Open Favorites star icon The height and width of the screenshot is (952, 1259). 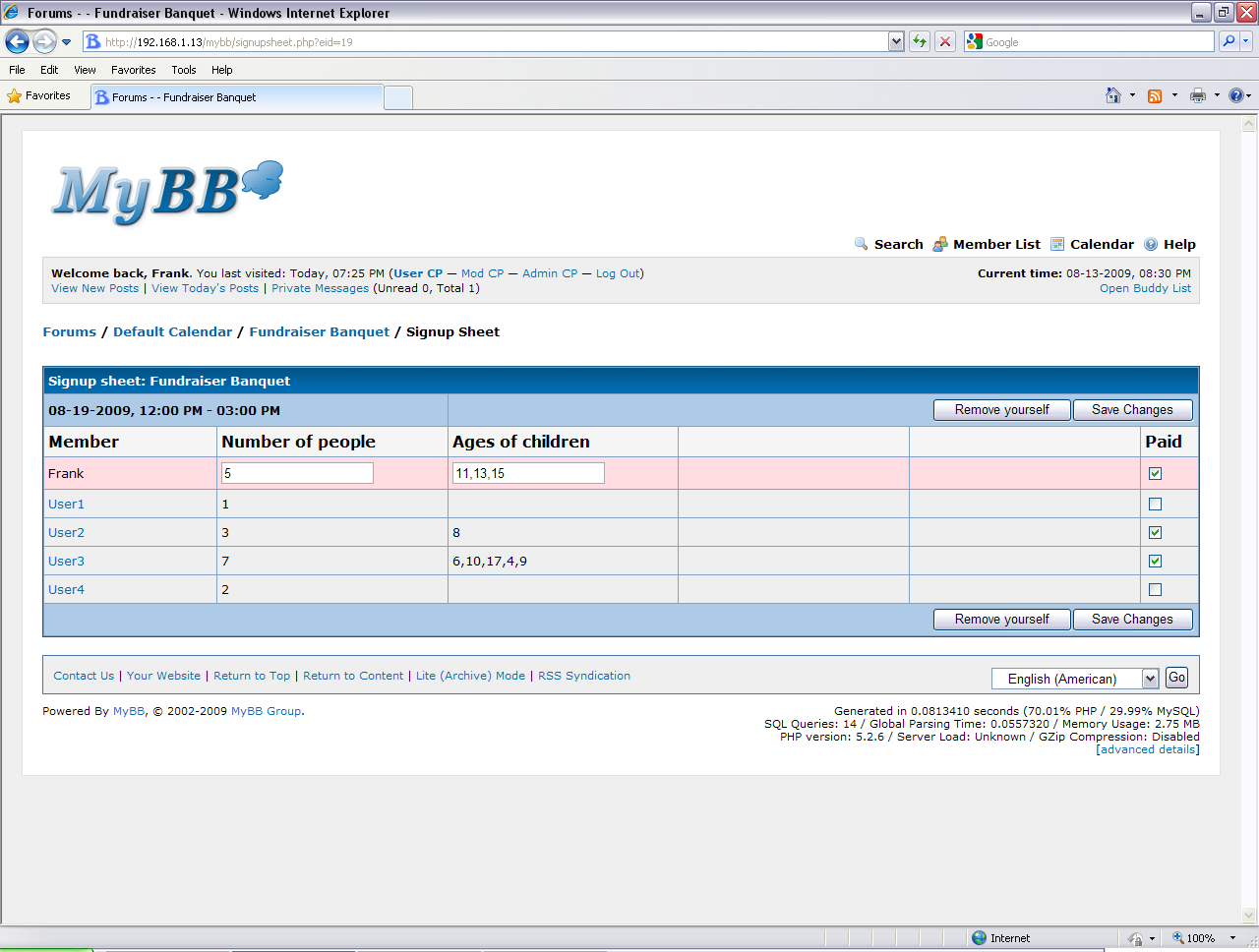tap(15, 96)
